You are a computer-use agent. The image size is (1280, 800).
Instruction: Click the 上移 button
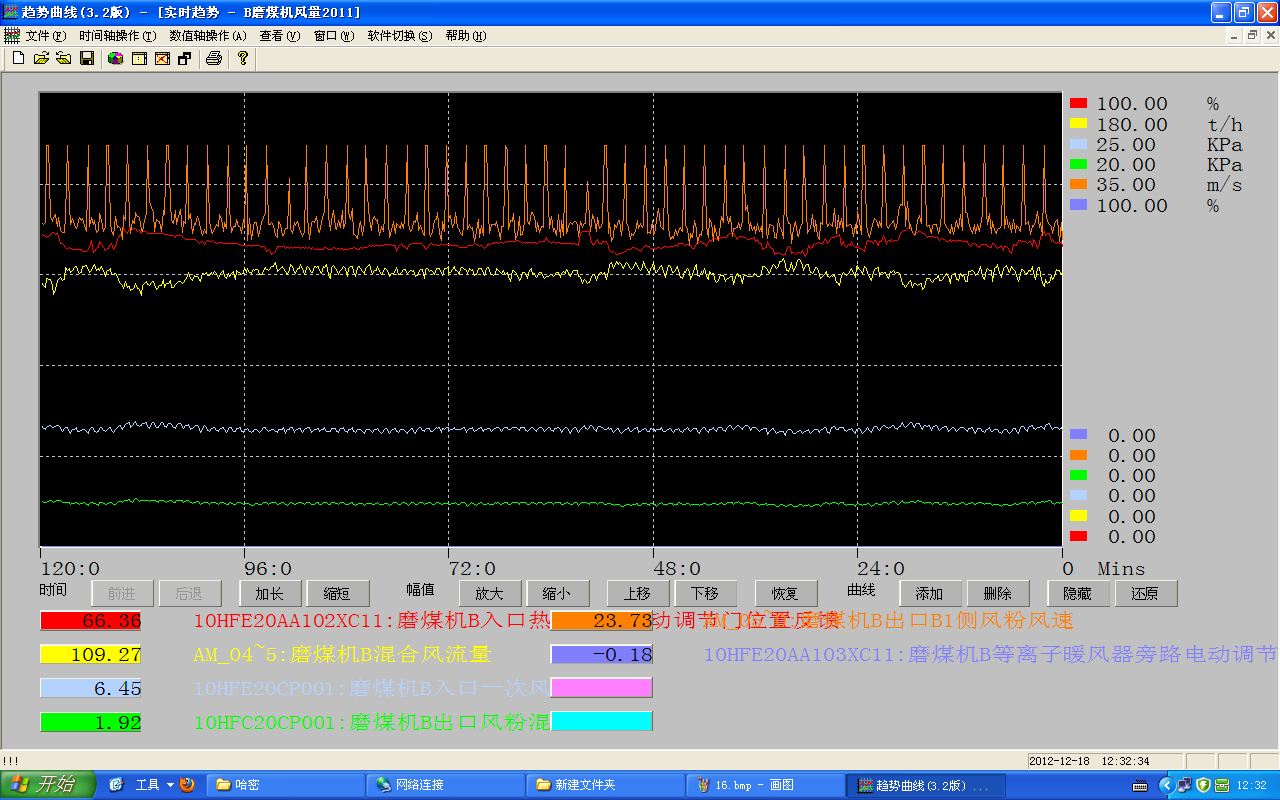pos(638,593)
